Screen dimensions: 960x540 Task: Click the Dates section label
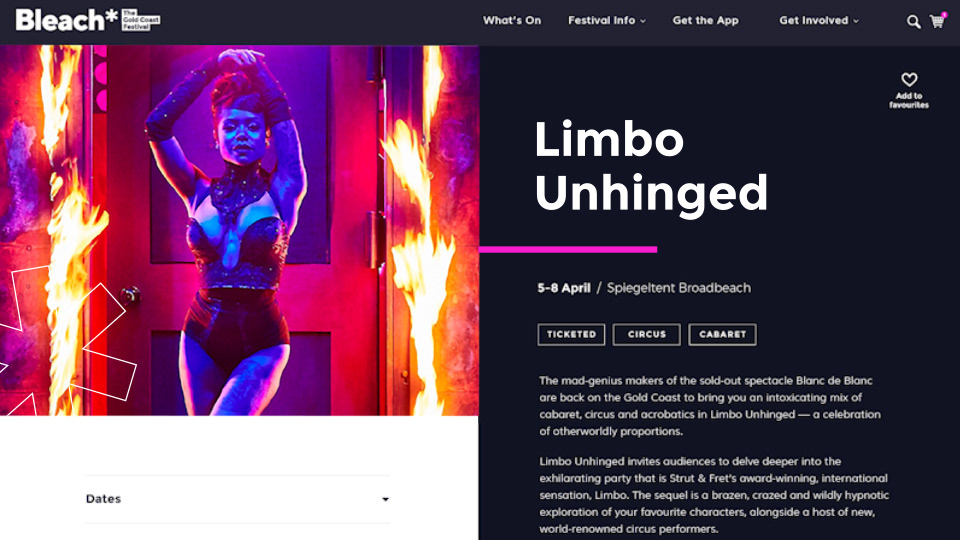click(103, 499)
